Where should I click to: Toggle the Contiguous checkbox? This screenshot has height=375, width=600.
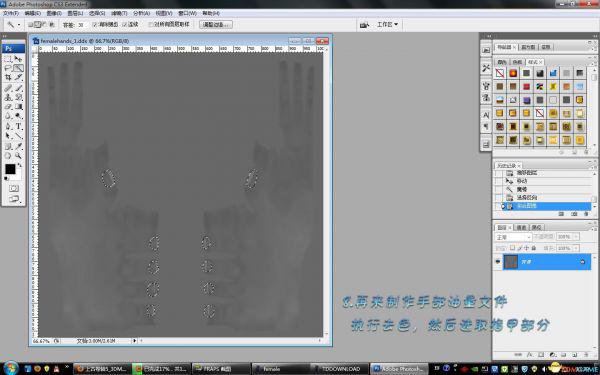(x=124, y=24)
